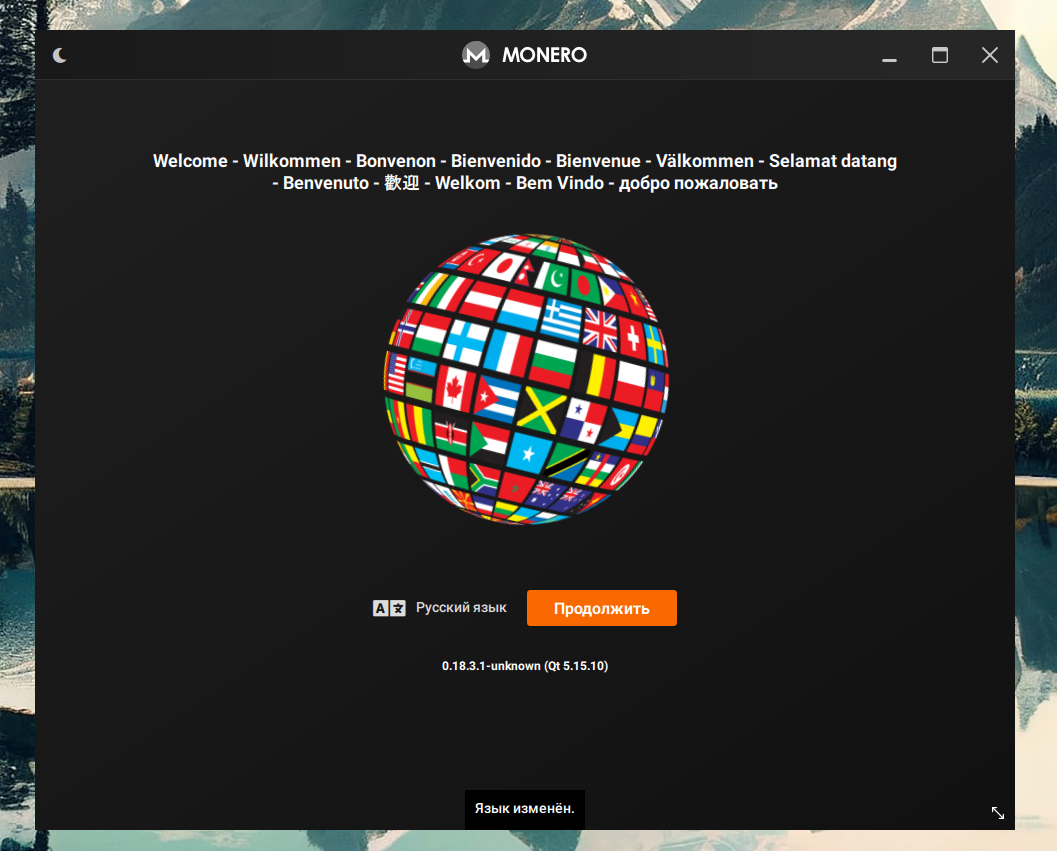Click the language translate icon
Viewport: 1057px width, 851px height.
point(389,608)
